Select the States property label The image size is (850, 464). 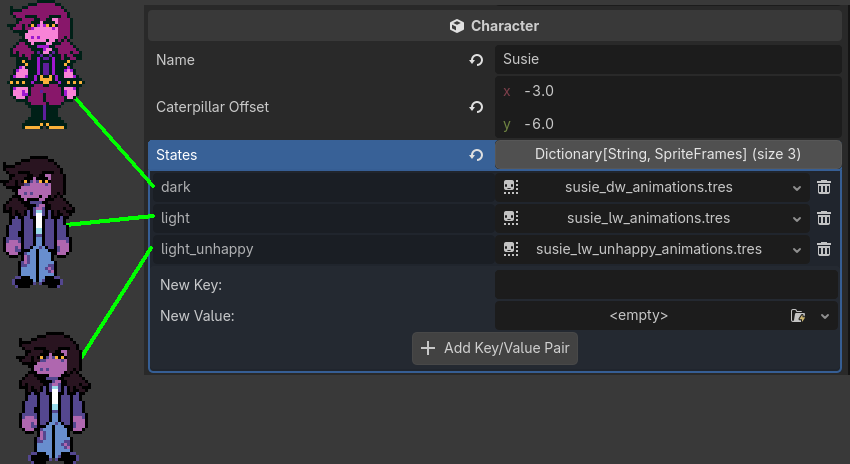click(177, 155)
